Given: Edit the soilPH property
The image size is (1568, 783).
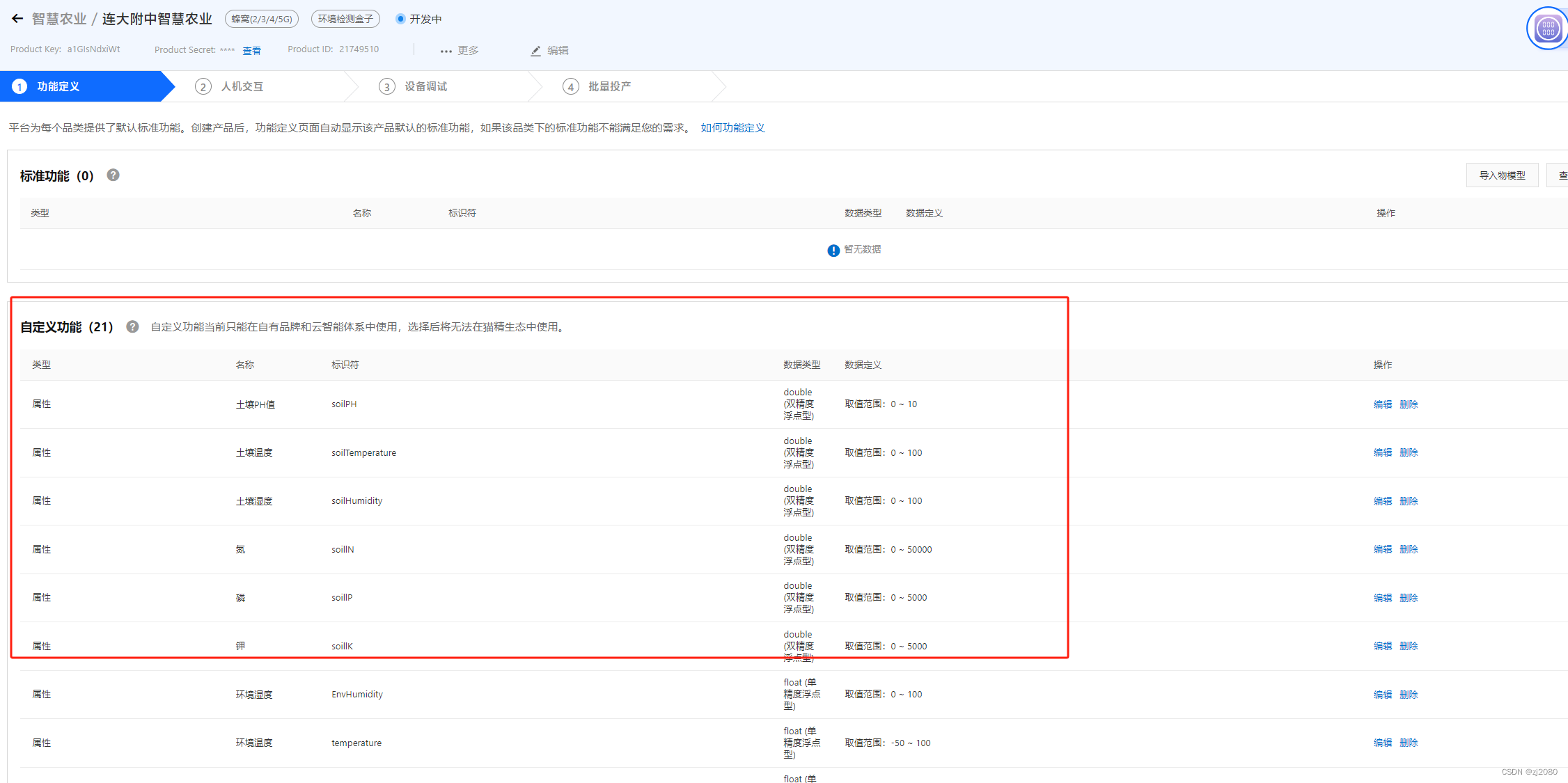Looking at the screenshot, I should [x=1382, y=404].
